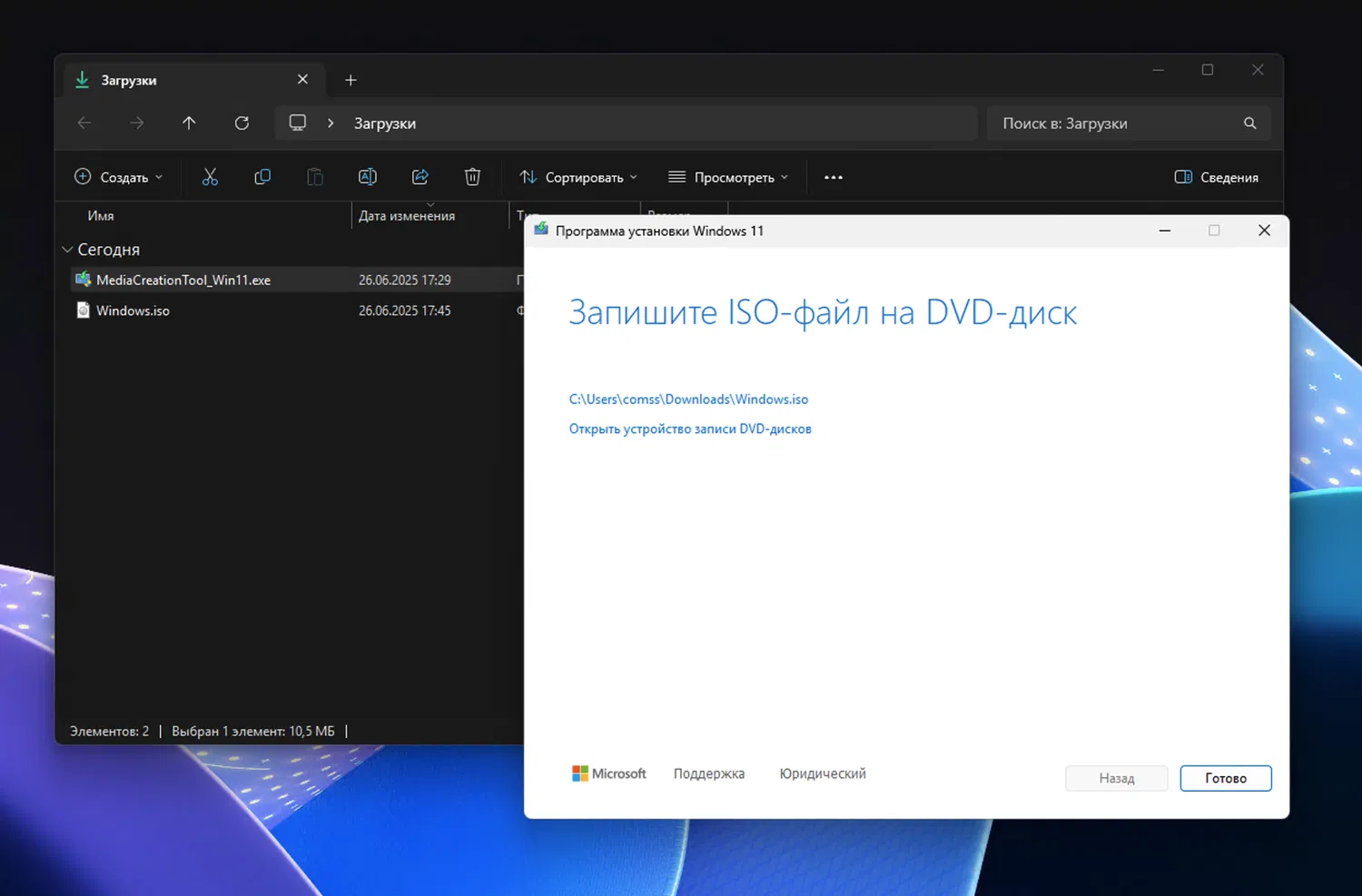
Task: Open the Windows.iso path link
Action: (x=688, y=399)
